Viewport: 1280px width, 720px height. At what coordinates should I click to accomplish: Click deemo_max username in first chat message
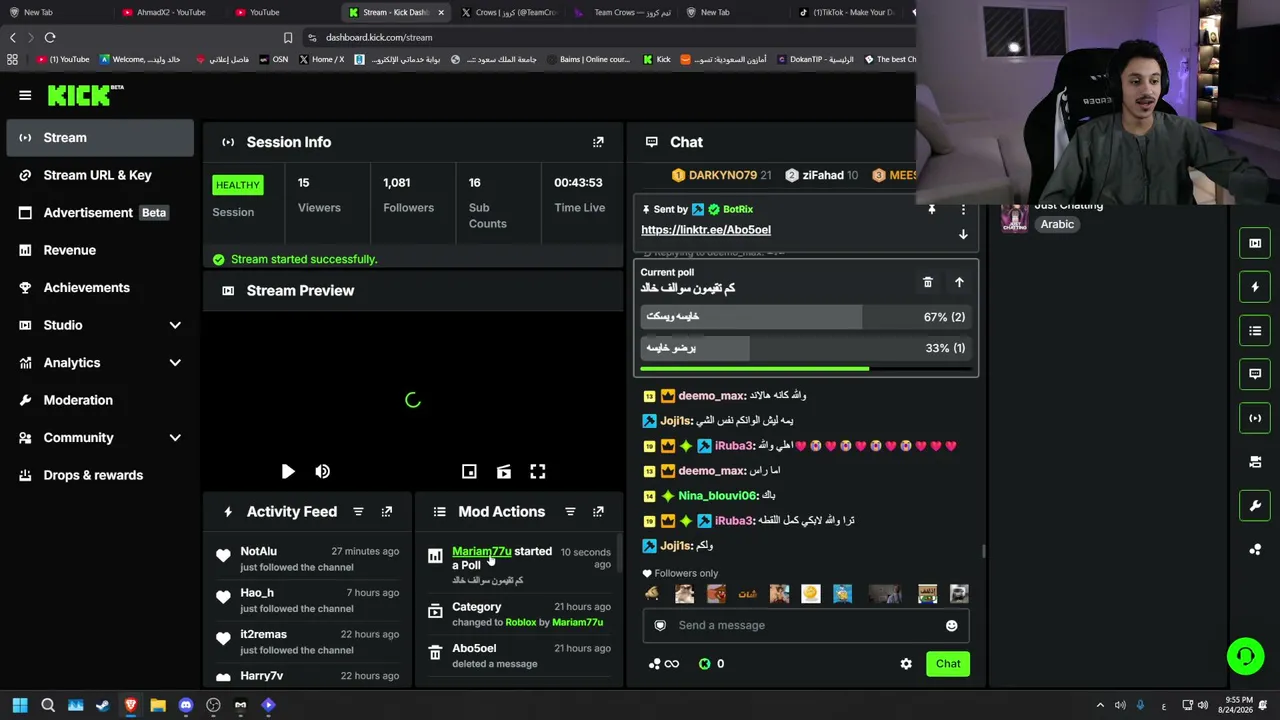click(x=712, y=396)
